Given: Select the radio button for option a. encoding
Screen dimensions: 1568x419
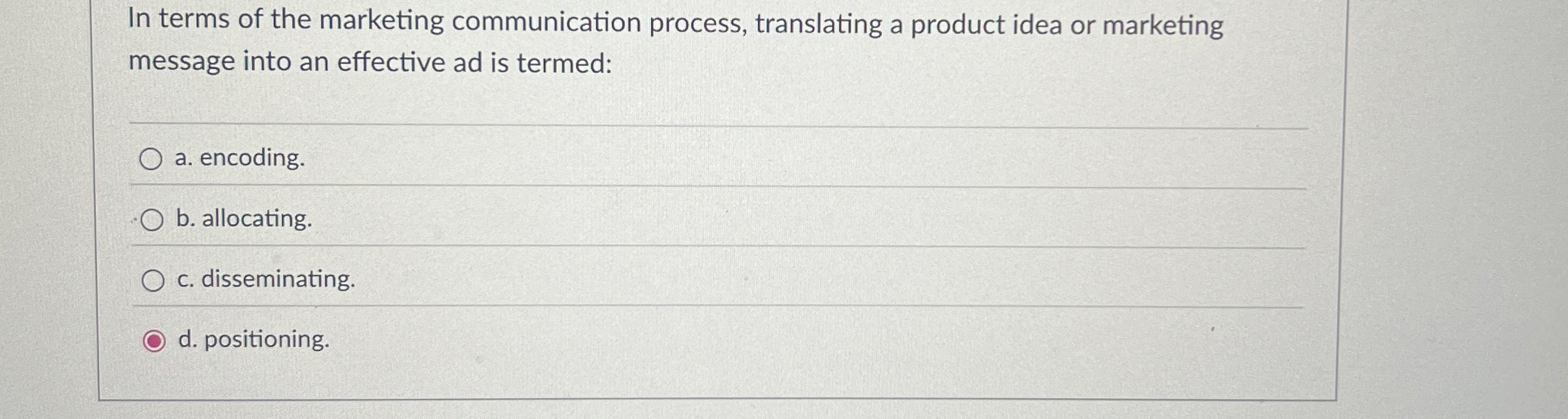Looking at the screenshot, I should [x=152, y=158].
